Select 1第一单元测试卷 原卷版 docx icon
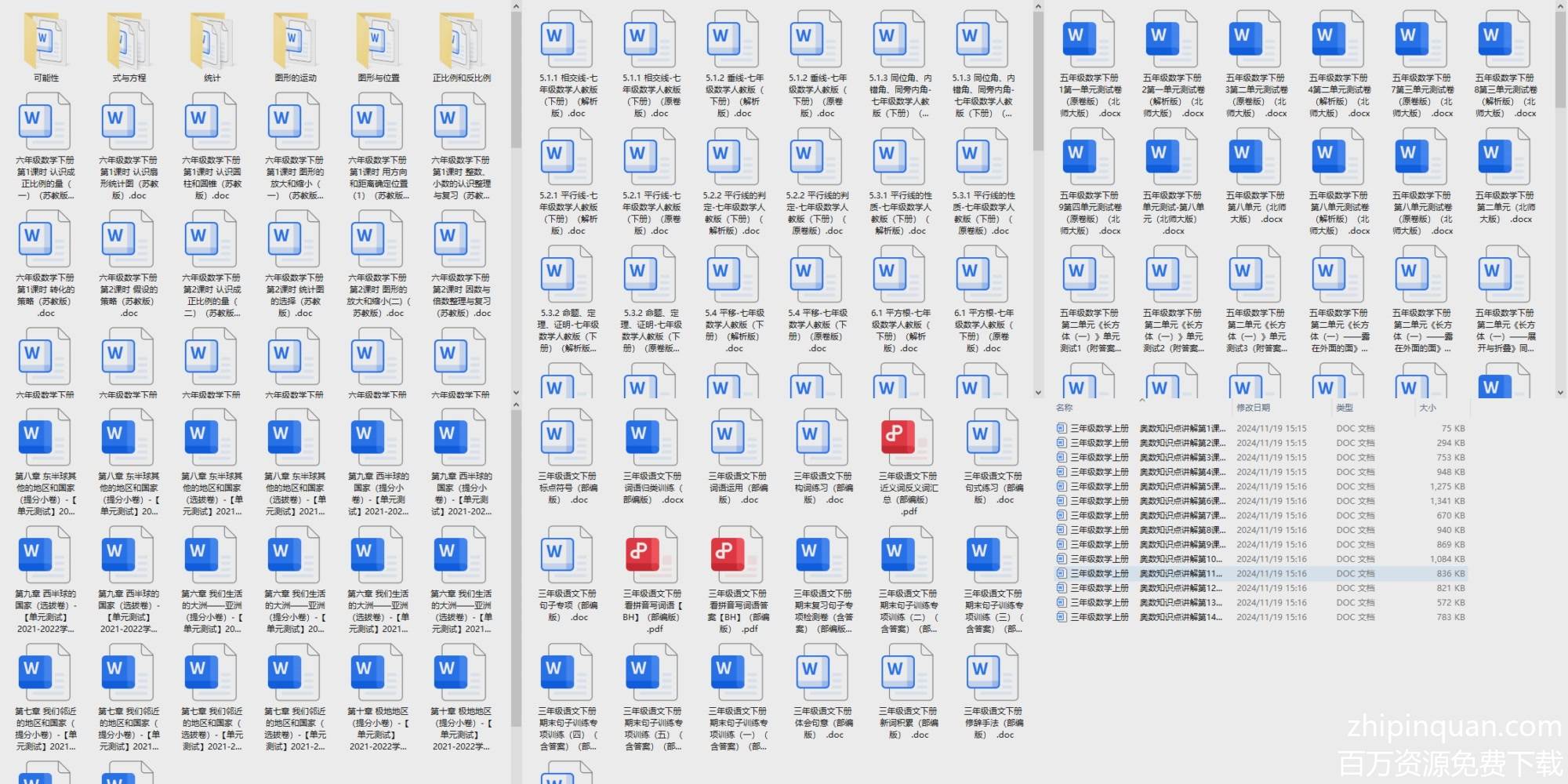Image resolution: width=1568 pixels, height=784 pixels. tap(1089, 38)
